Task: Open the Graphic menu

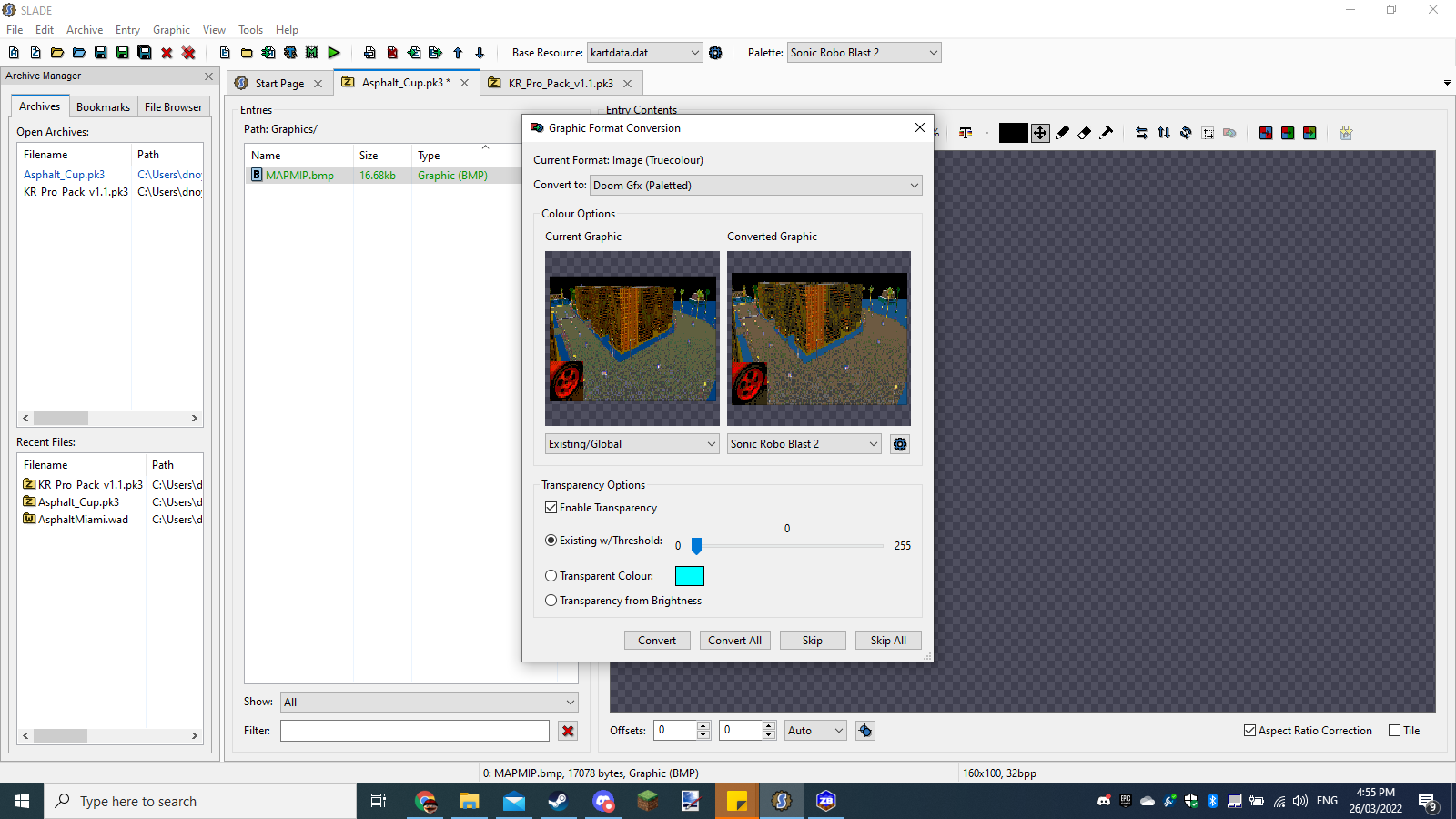Action: 171,30
